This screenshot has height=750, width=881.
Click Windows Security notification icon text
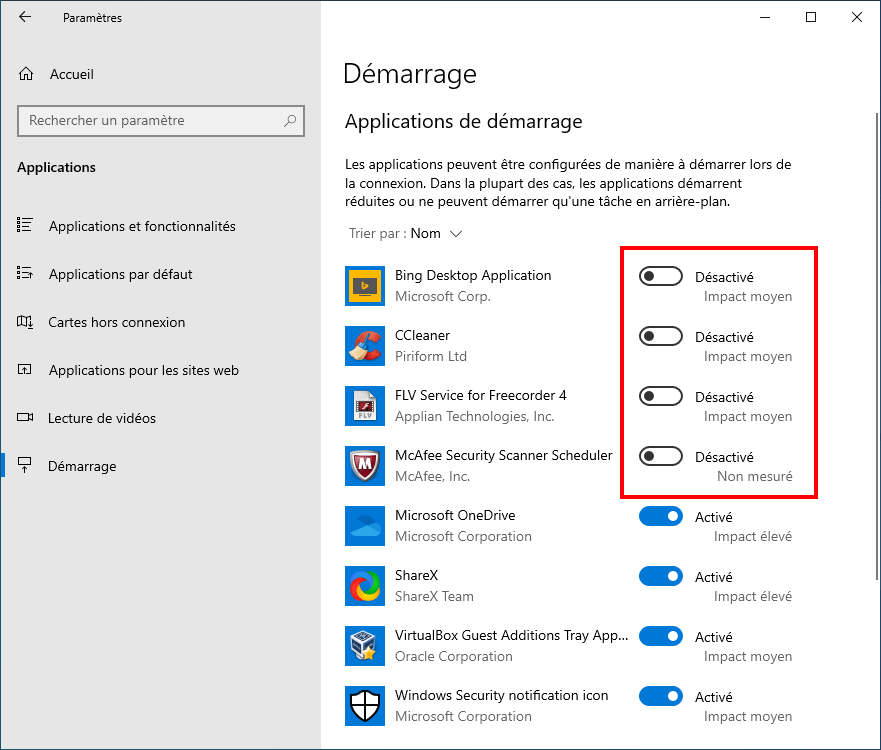[x=501, y=696]
